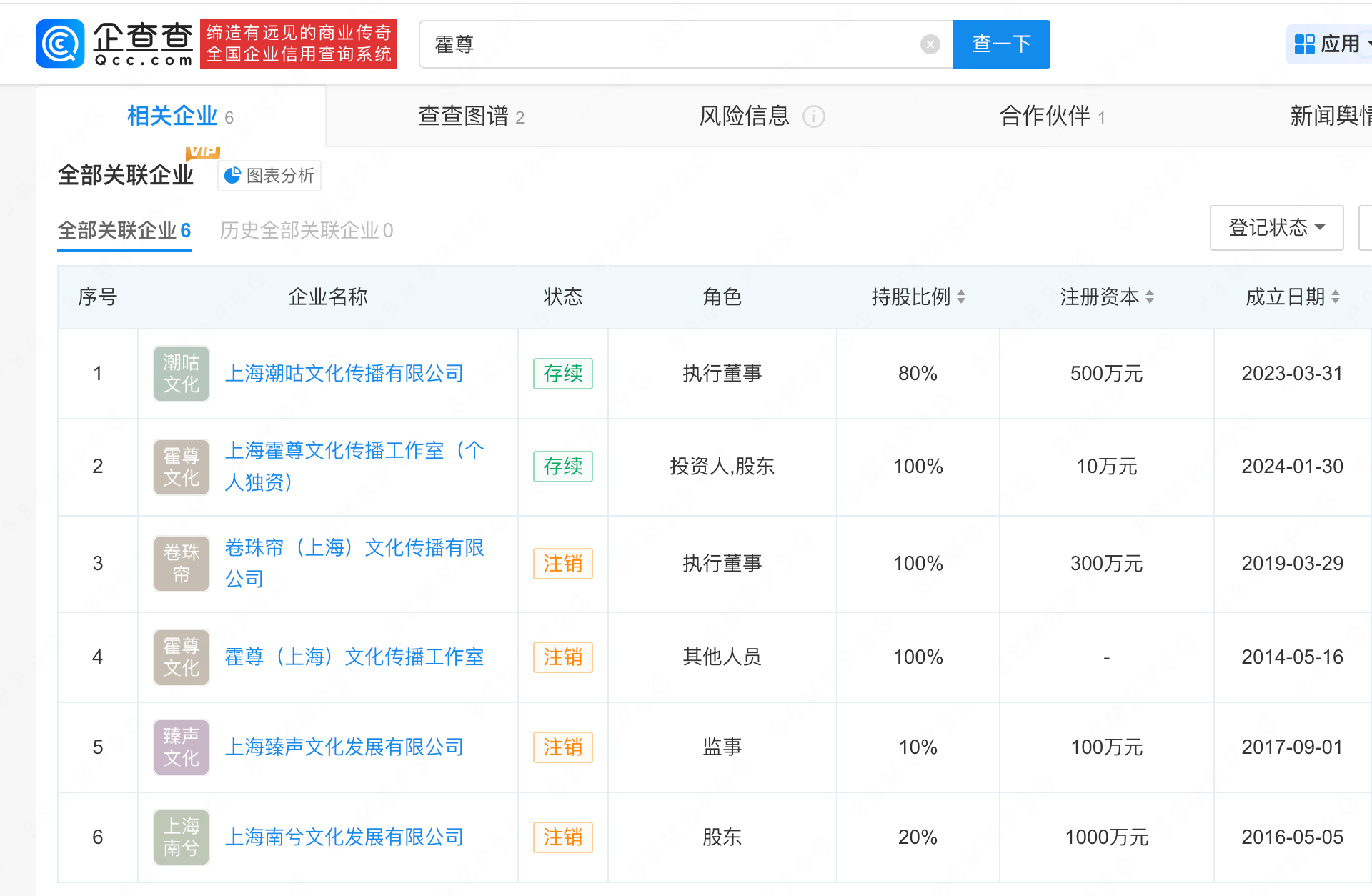Click the Qcc.com logo icon

tap(60, 44)
